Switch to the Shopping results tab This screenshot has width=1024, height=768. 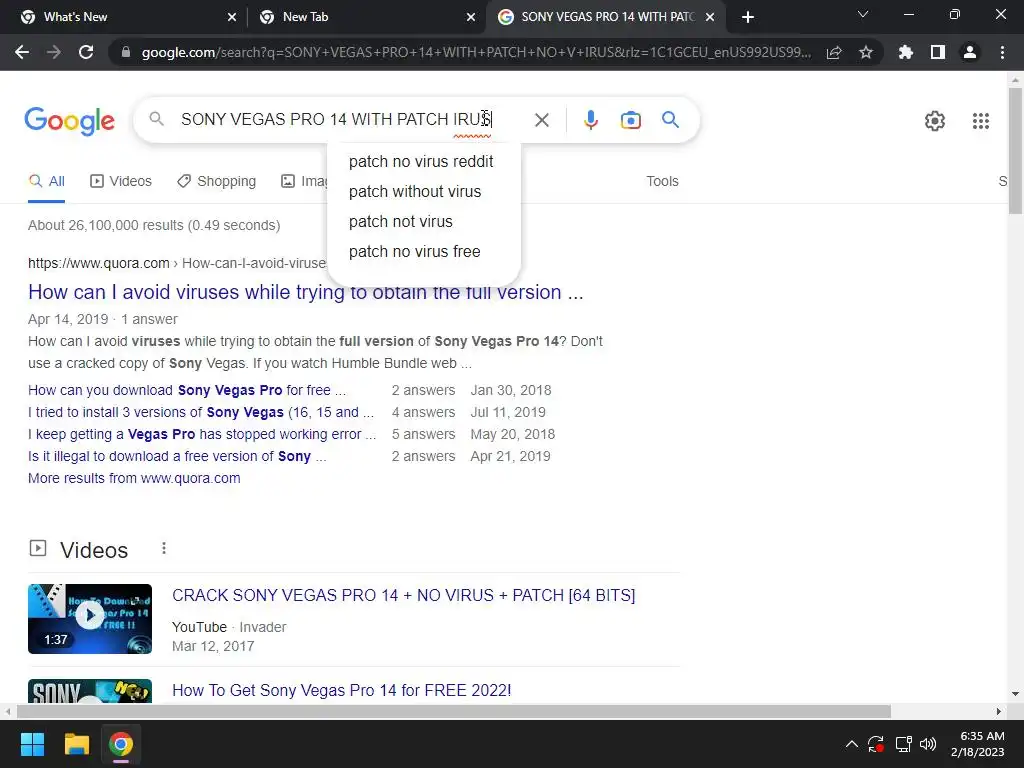click(217, 182)
